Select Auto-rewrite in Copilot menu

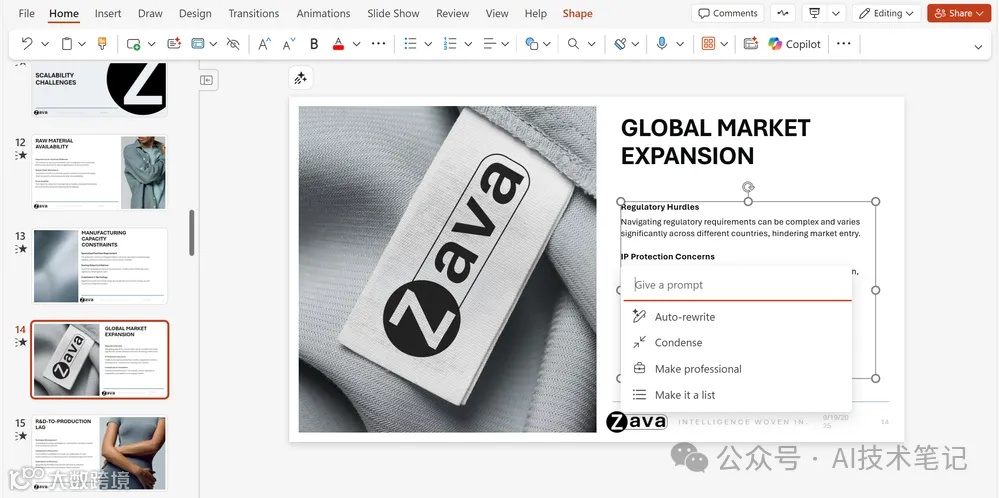685,317
